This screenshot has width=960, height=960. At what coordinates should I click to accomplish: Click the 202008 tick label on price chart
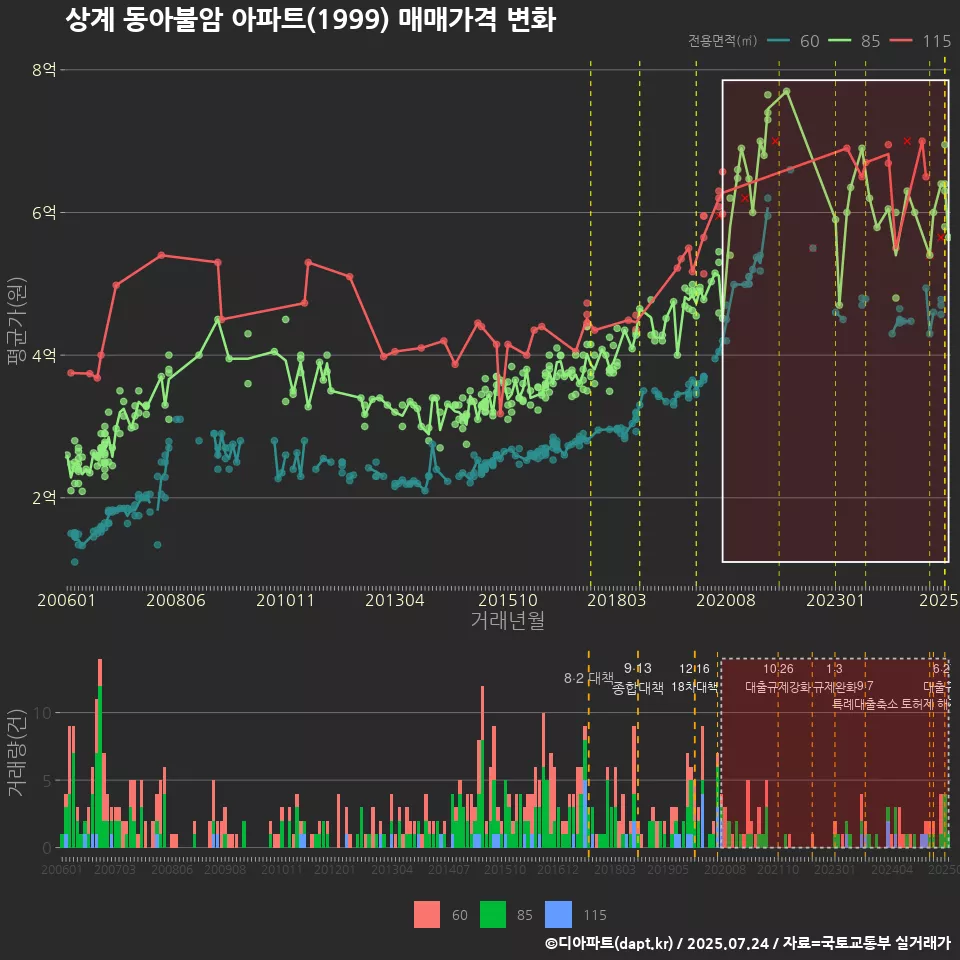pos(726,600)
